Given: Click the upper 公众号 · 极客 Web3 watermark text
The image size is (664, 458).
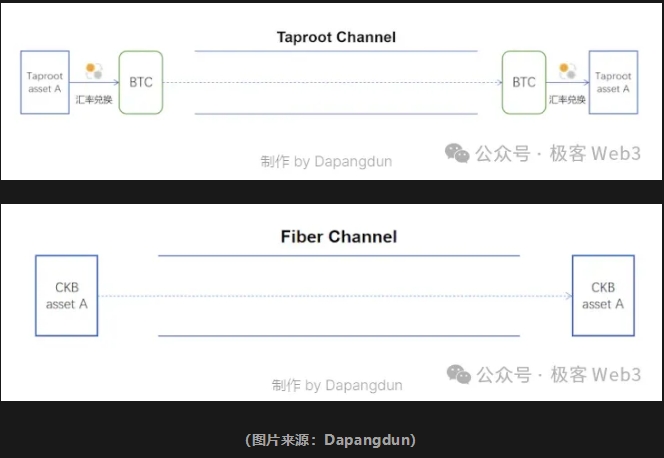Looking at the screenshot, I should [x=558, y=153].
